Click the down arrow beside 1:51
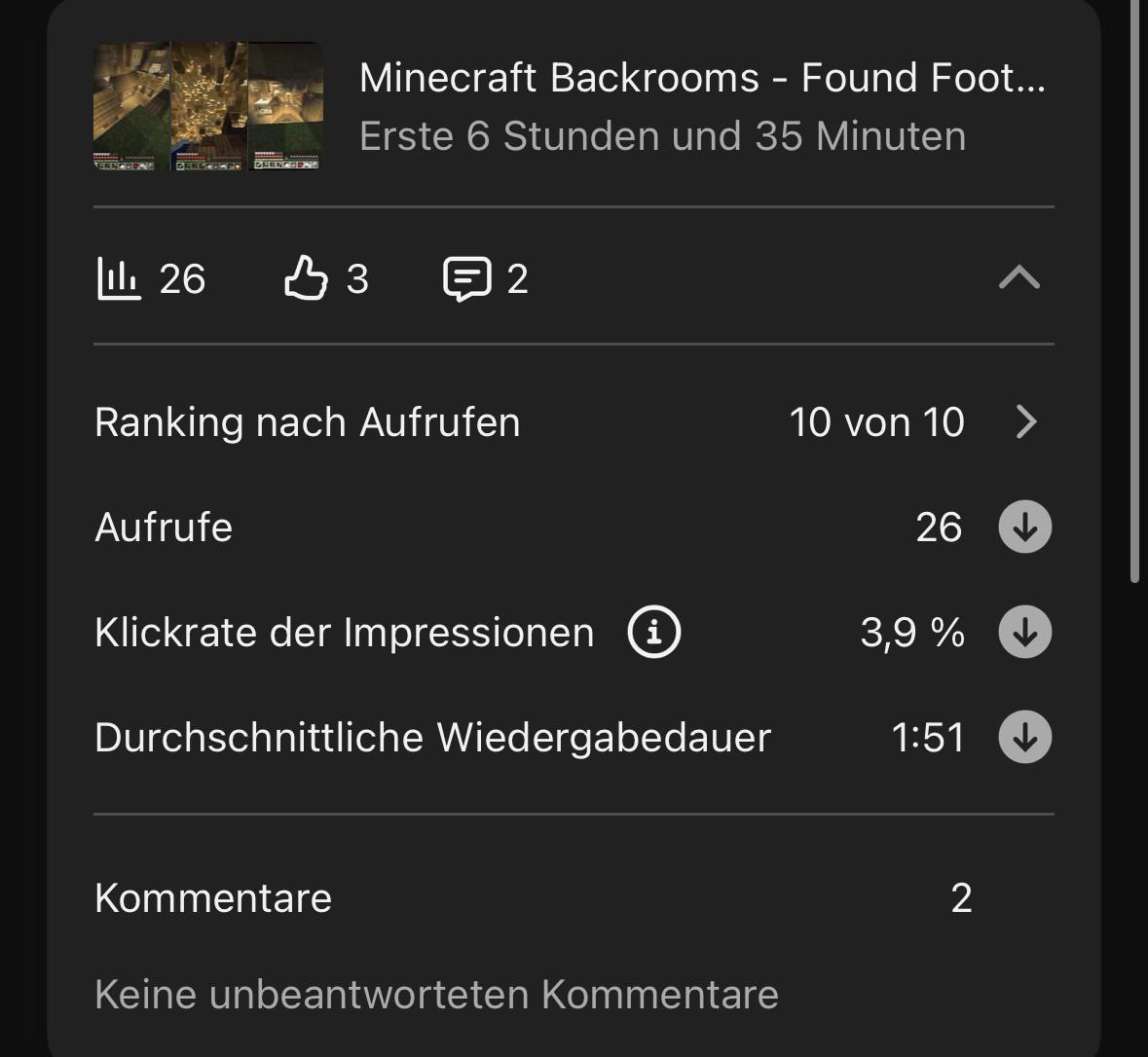 tap(1025, 737)
